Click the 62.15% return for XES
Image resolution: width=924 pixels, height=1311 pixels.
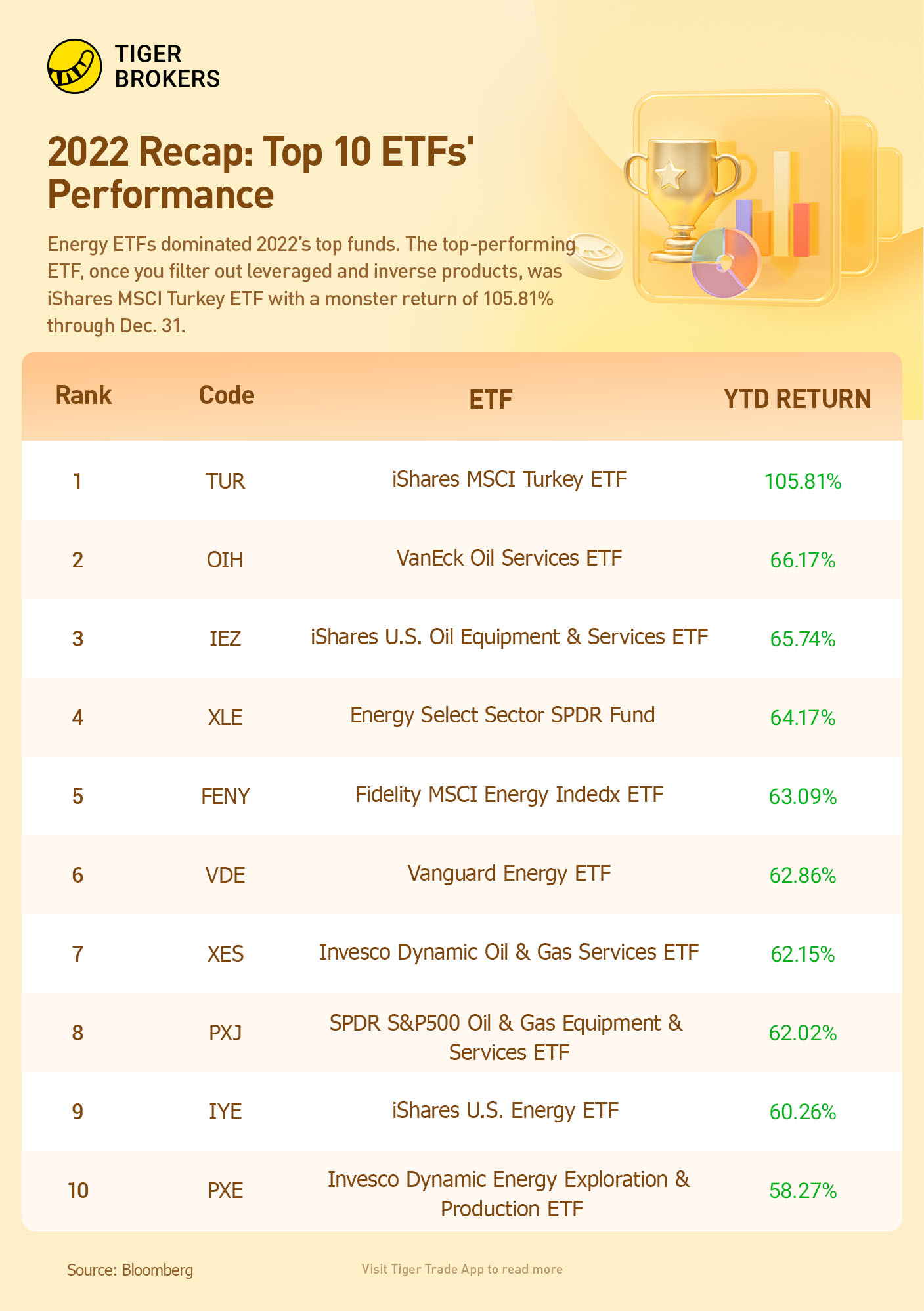coord(803,954)
